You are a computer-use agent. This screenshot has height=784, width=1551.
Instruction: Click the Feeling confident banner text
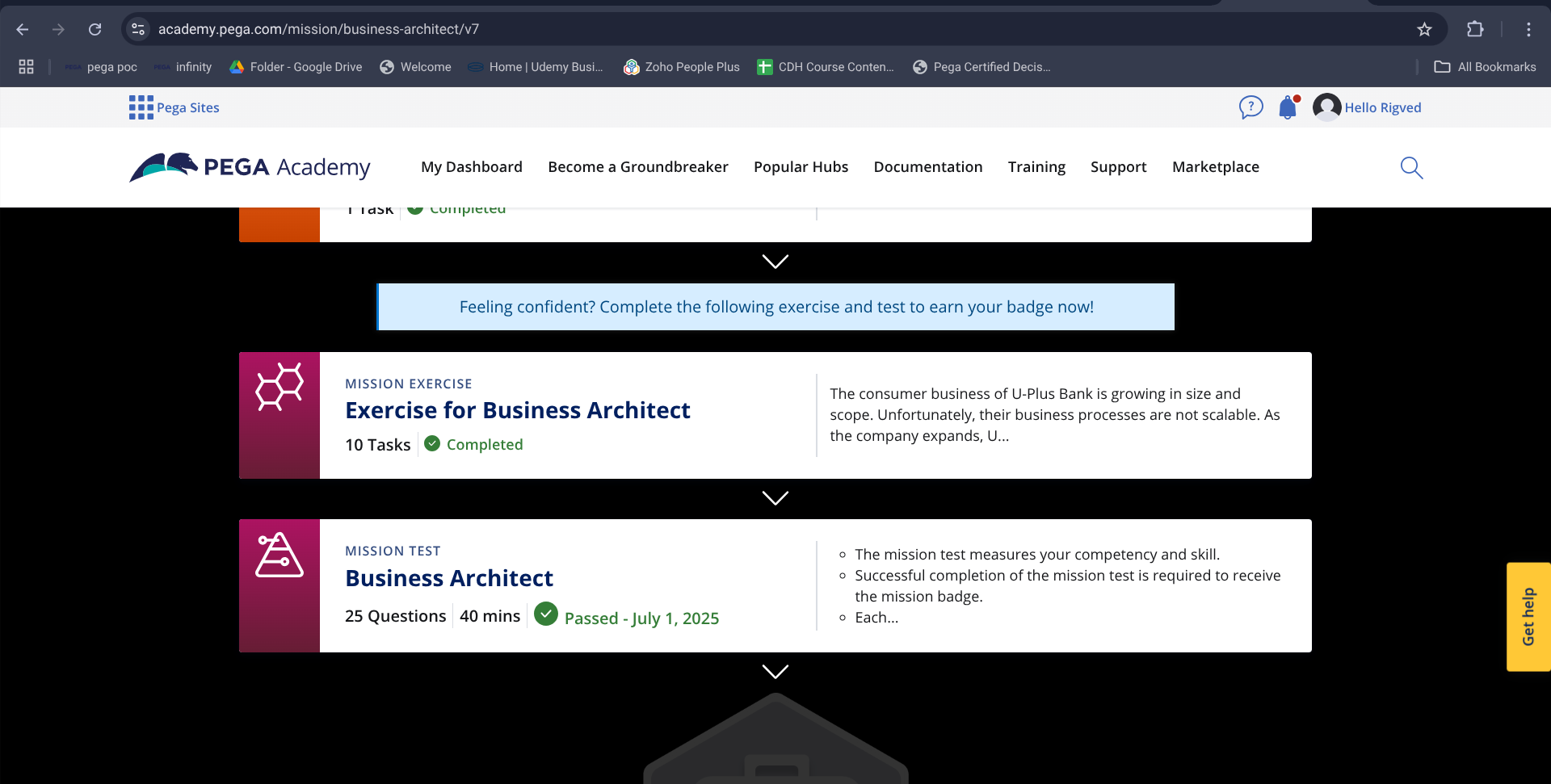776,307
